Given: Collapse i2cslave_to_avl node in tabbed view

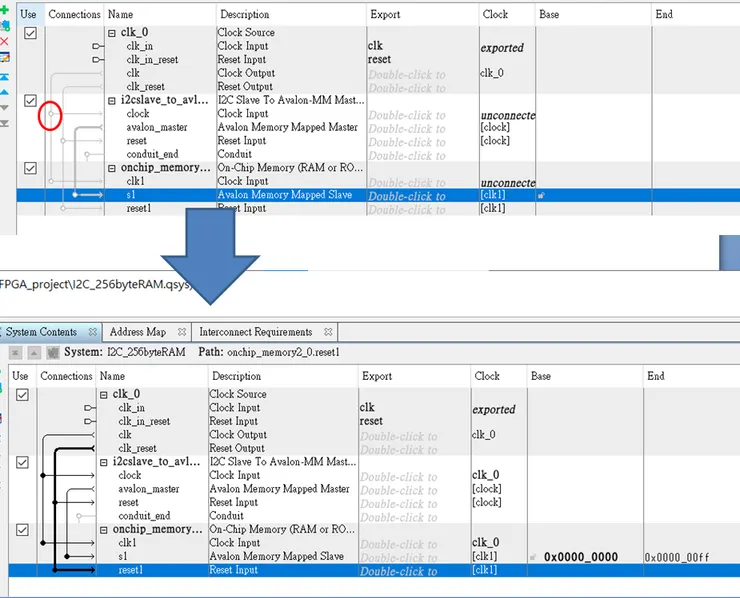Looking at the screenshot, I should (x=104, y=463).
